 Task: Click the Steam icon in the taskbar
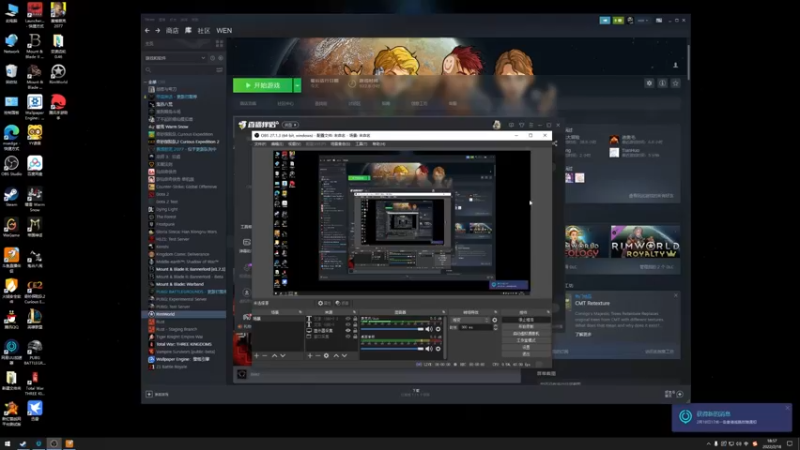23,443
